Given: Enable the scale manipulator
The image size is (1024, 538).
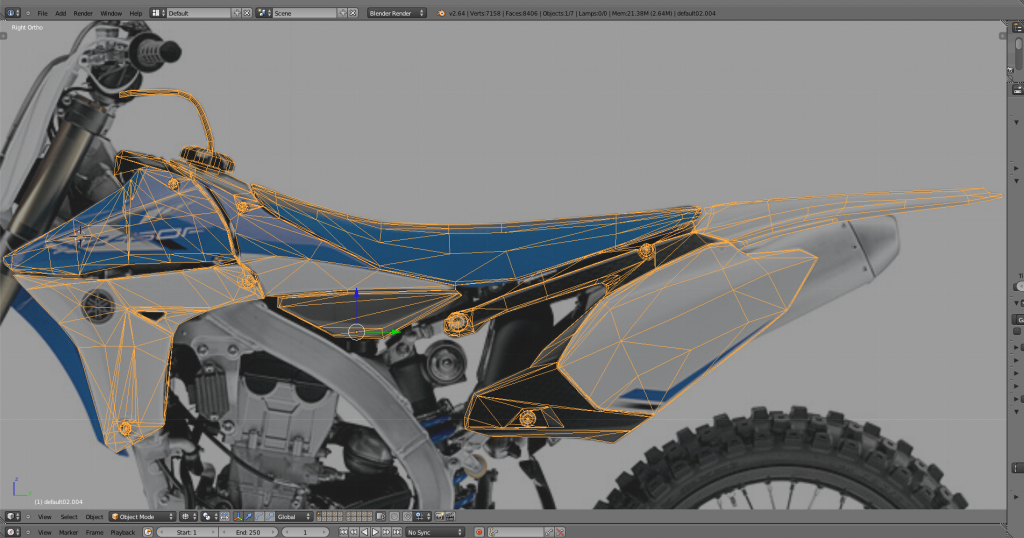Looking at the screenshot, I should (x=269, y=516).
